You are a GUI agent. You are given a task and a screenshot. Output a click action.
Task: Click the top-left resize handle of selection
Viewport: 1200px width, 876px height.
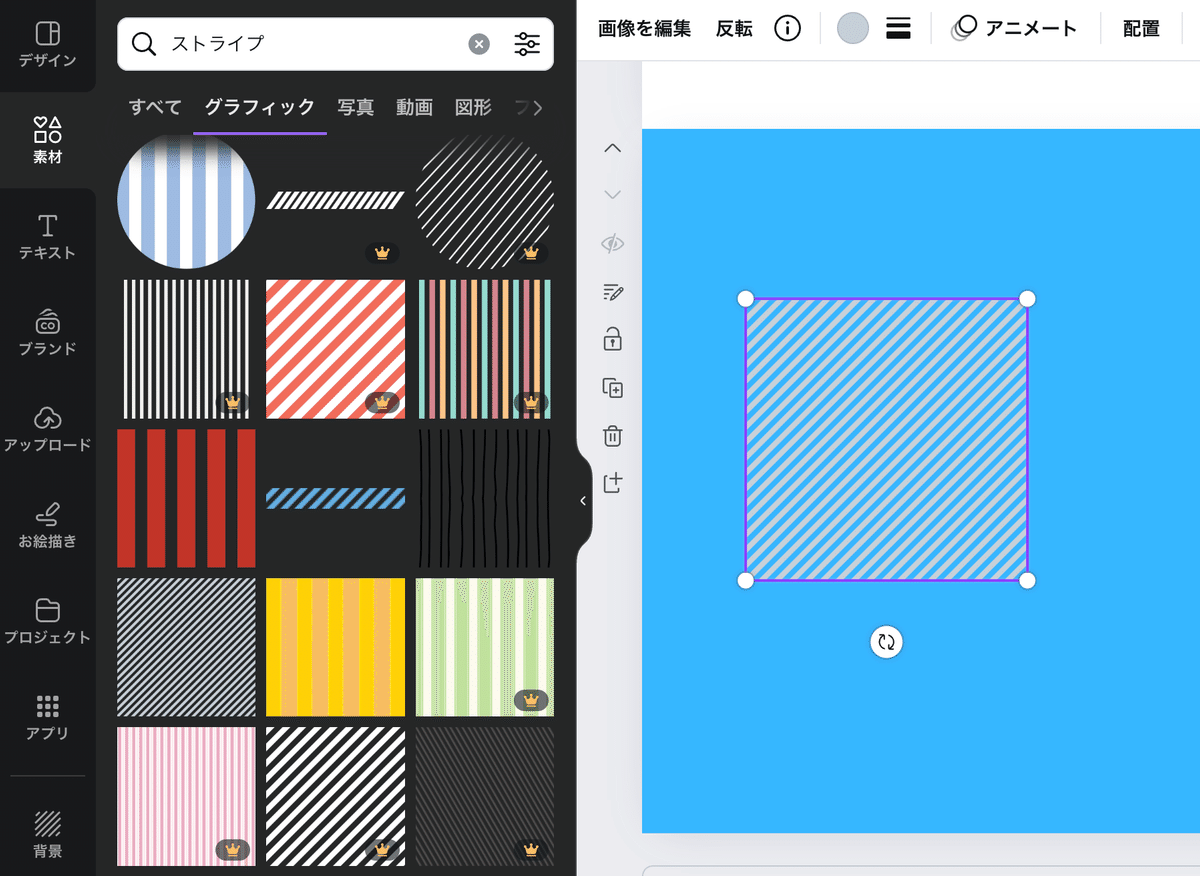coord(745,299)
